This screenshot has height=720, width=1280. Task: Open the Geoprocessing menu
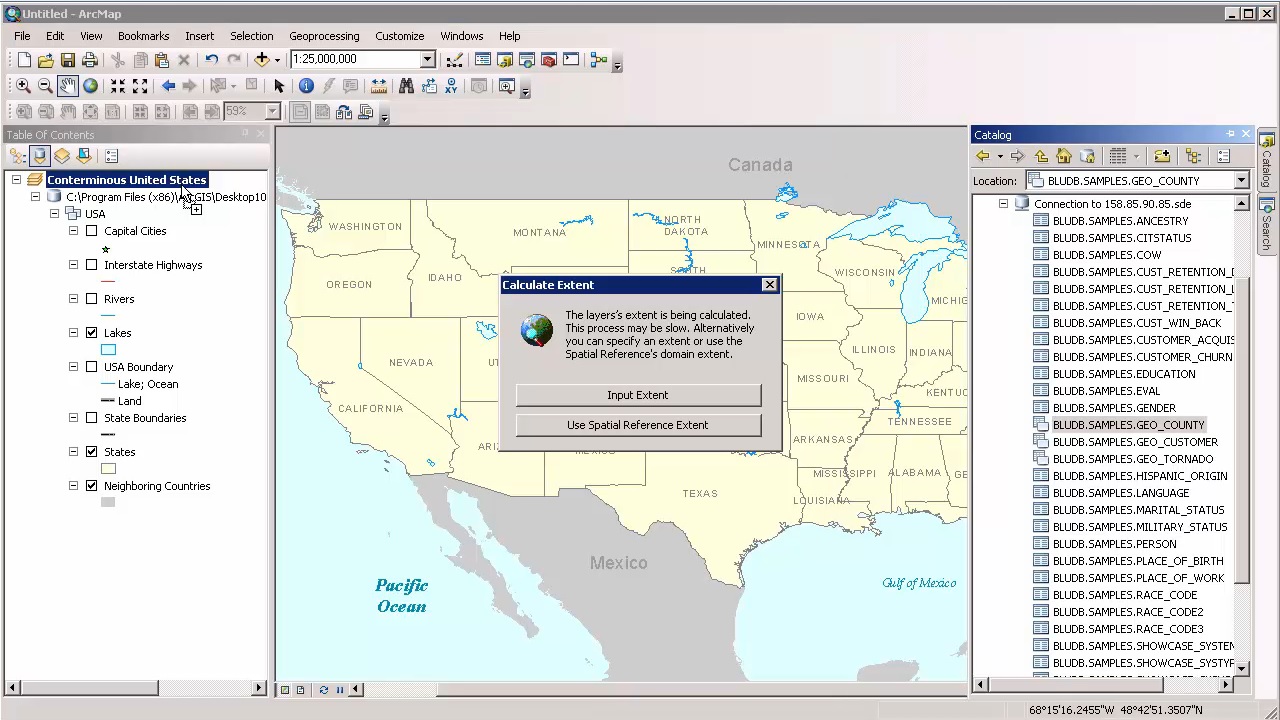point(324,36)
